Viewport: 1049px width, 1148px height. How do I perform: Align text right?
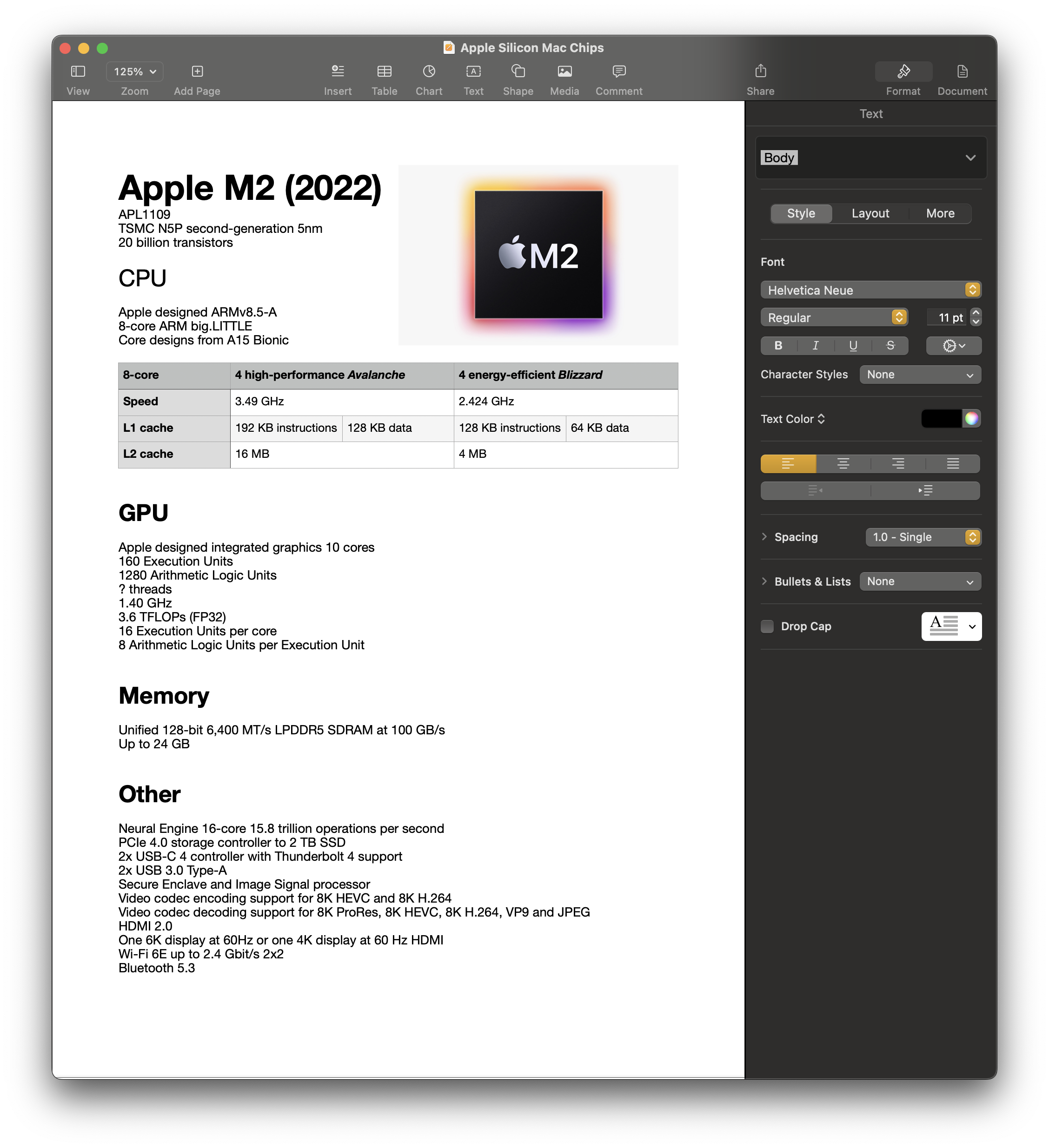tap(897, 463)
